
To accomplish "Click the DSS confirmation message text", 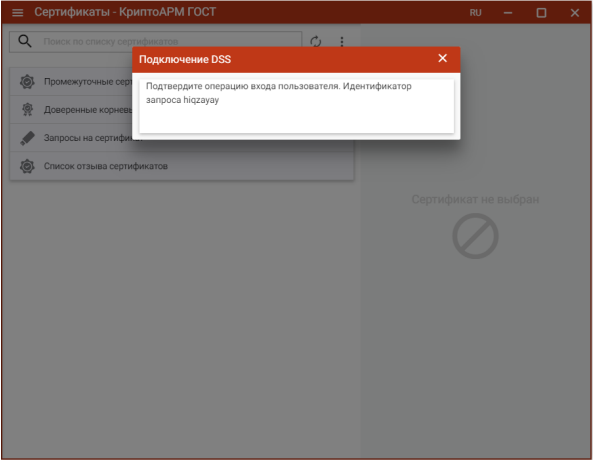I will (x=278, y=93).
